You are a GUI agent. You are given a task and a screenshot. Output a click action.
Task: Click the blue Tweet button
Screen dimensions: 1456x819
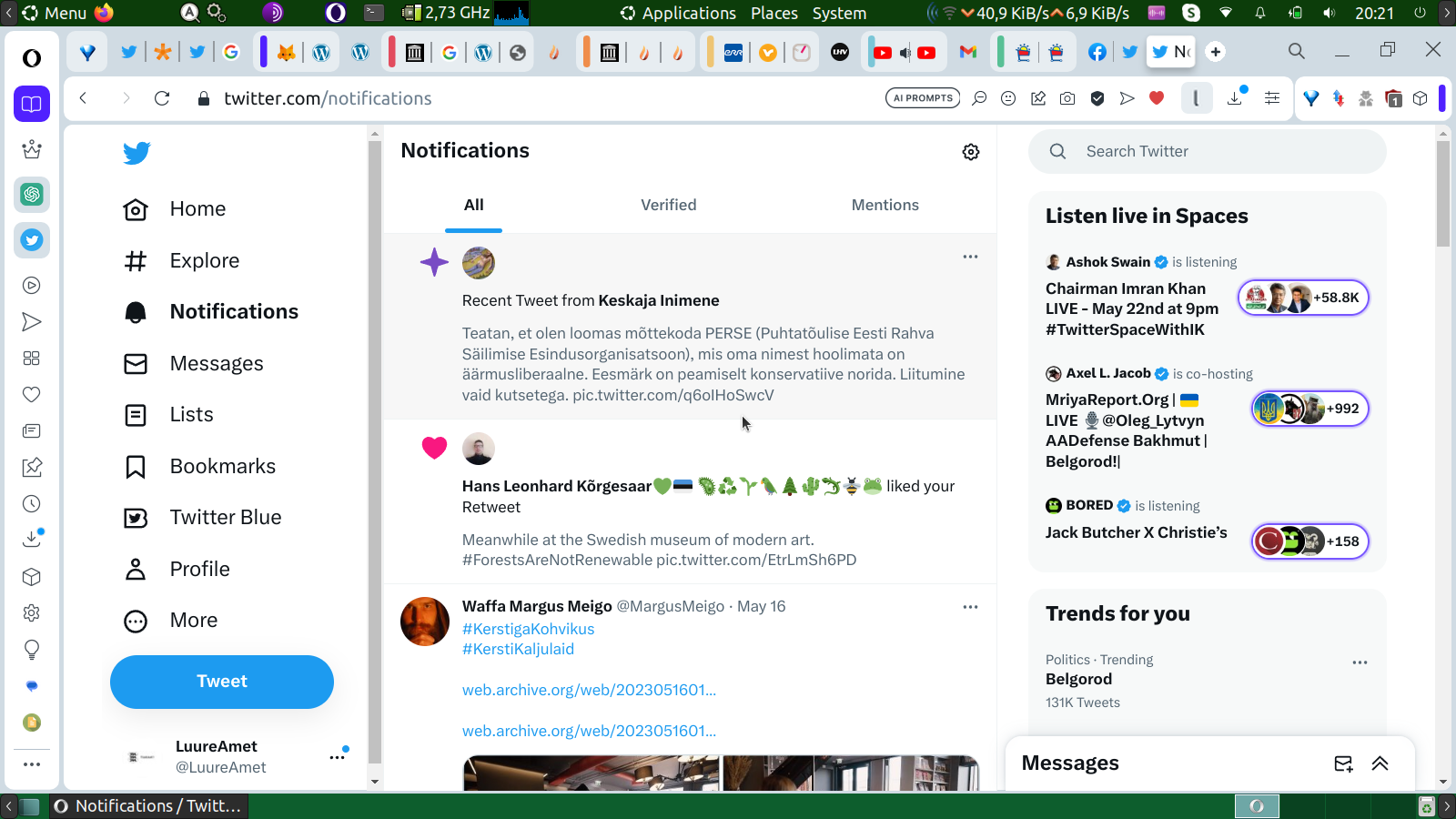point(222,682)
